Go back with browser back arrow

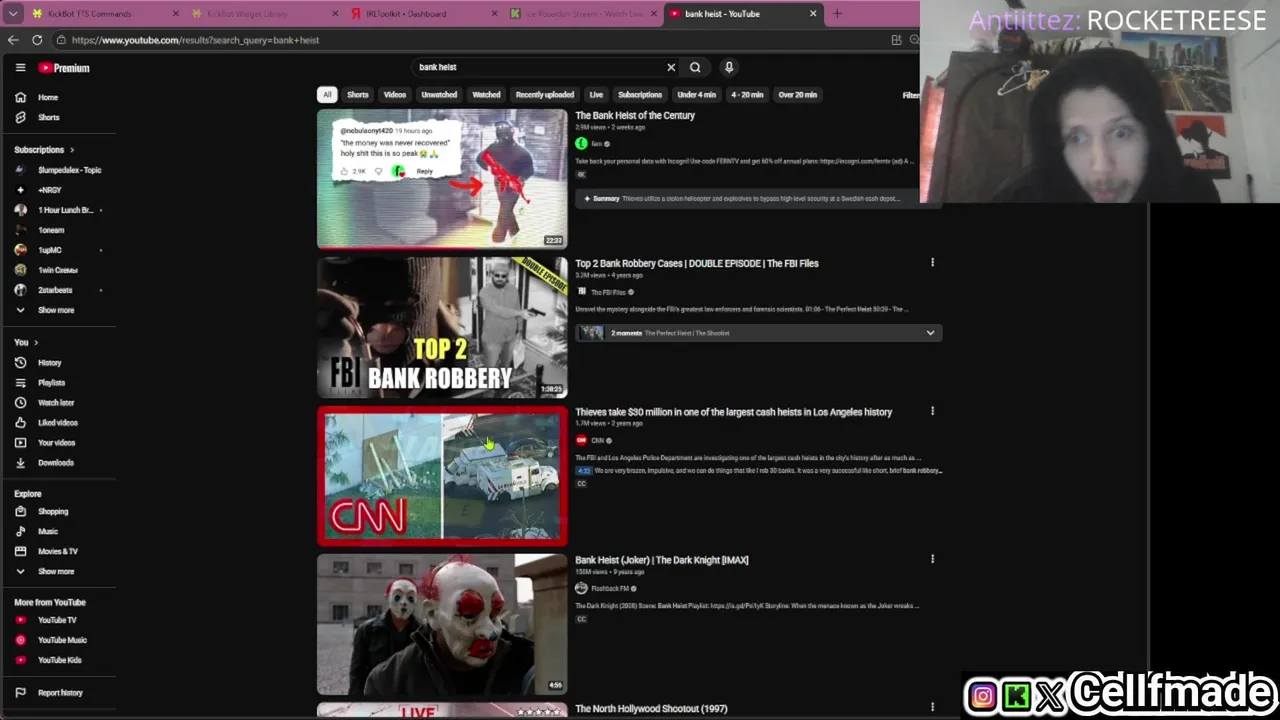coord(13,40)
